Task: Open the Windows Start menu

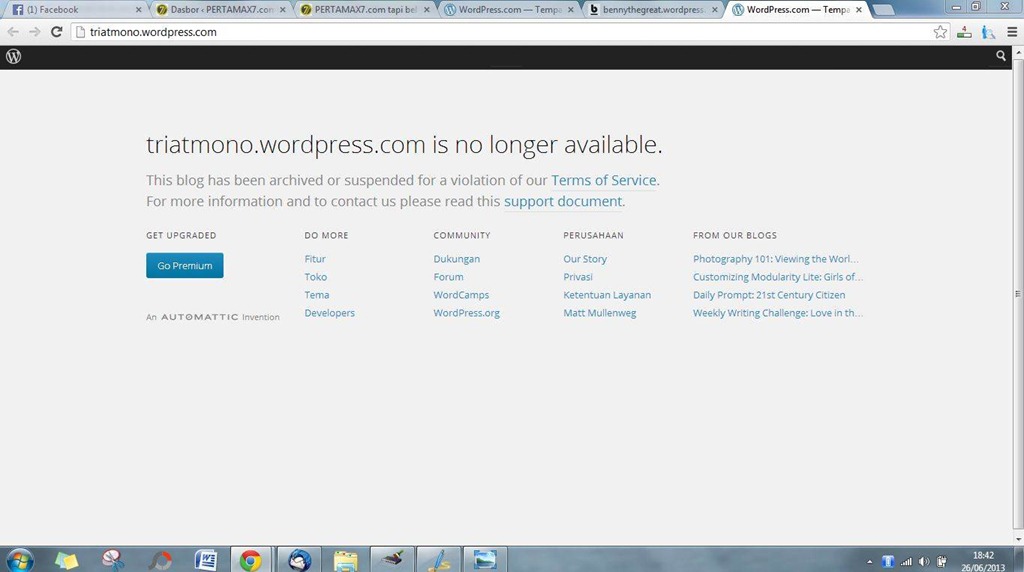Action: click(20, 559)
